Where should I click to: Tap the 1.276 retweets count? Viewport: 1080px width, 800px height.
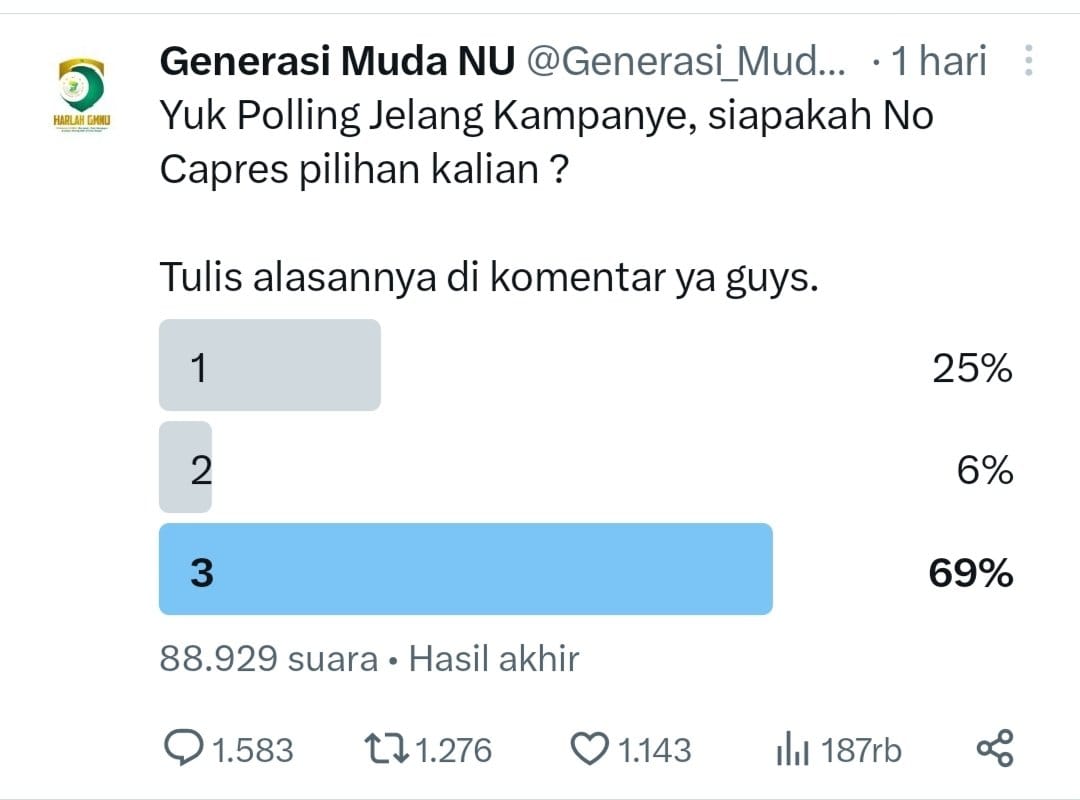[453, 750]
